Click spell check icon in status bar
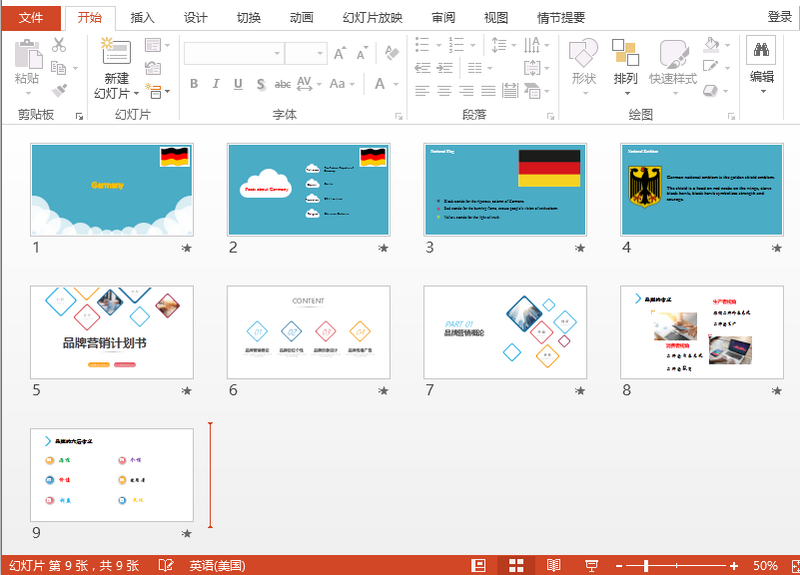Image resolution: width=800 pixels, height=575 pixels. (x=166, y=565)
